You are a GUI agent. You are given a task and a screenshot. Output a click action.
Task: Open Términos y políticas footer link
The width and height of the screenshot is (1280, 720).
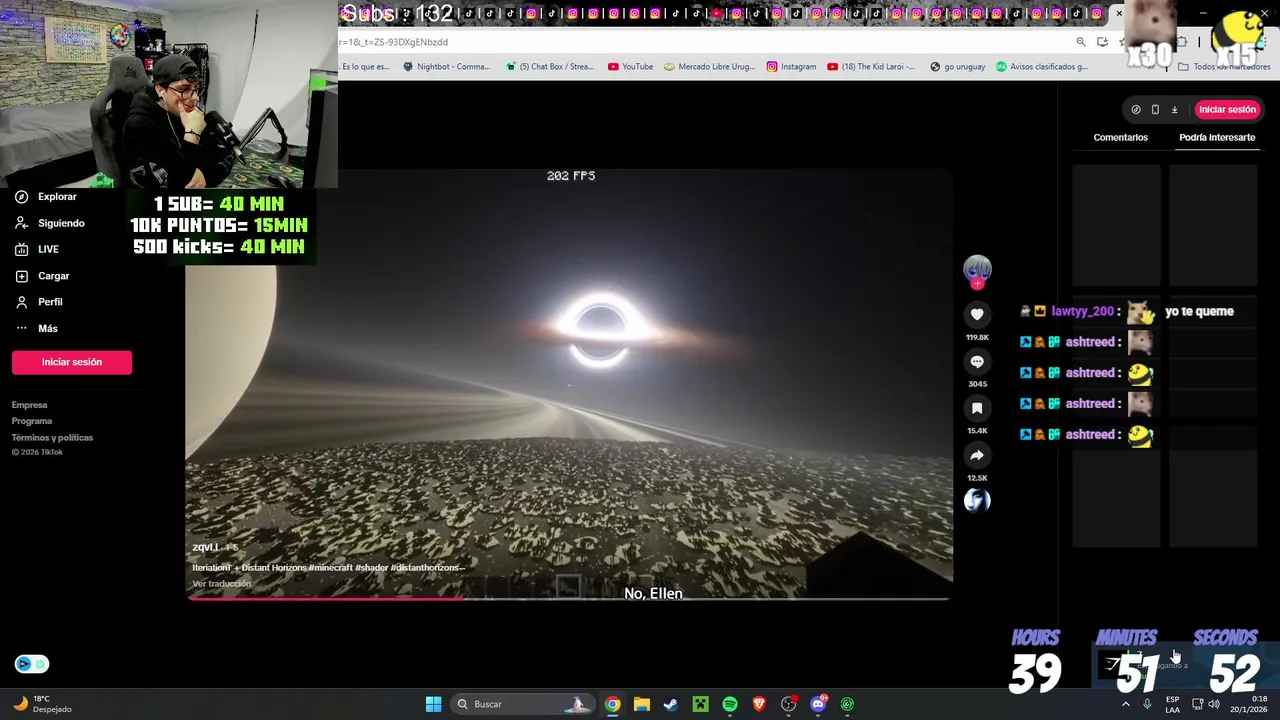click(x=52, y=437)
